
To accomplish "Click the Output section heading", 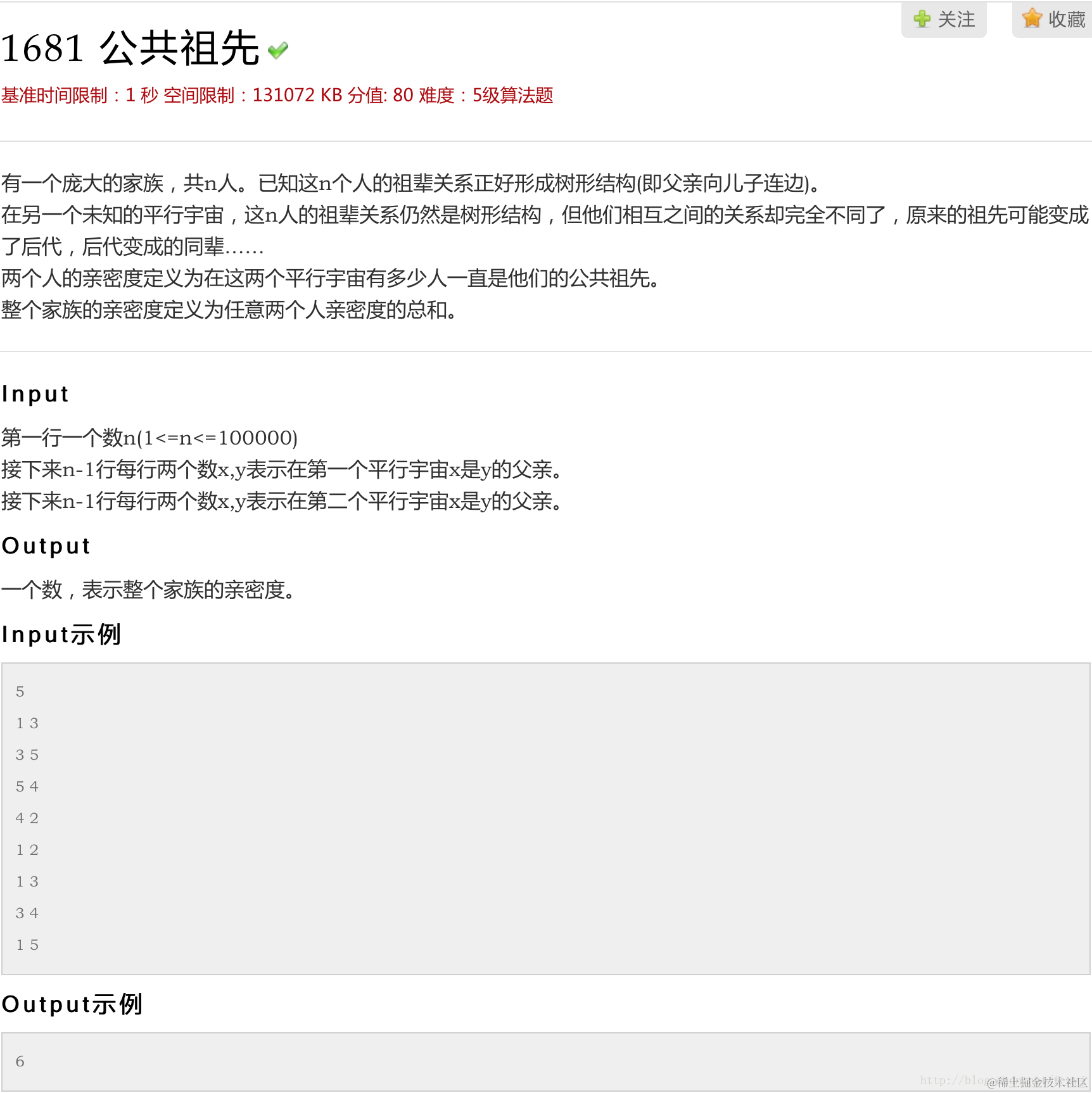I will point(46,546).
